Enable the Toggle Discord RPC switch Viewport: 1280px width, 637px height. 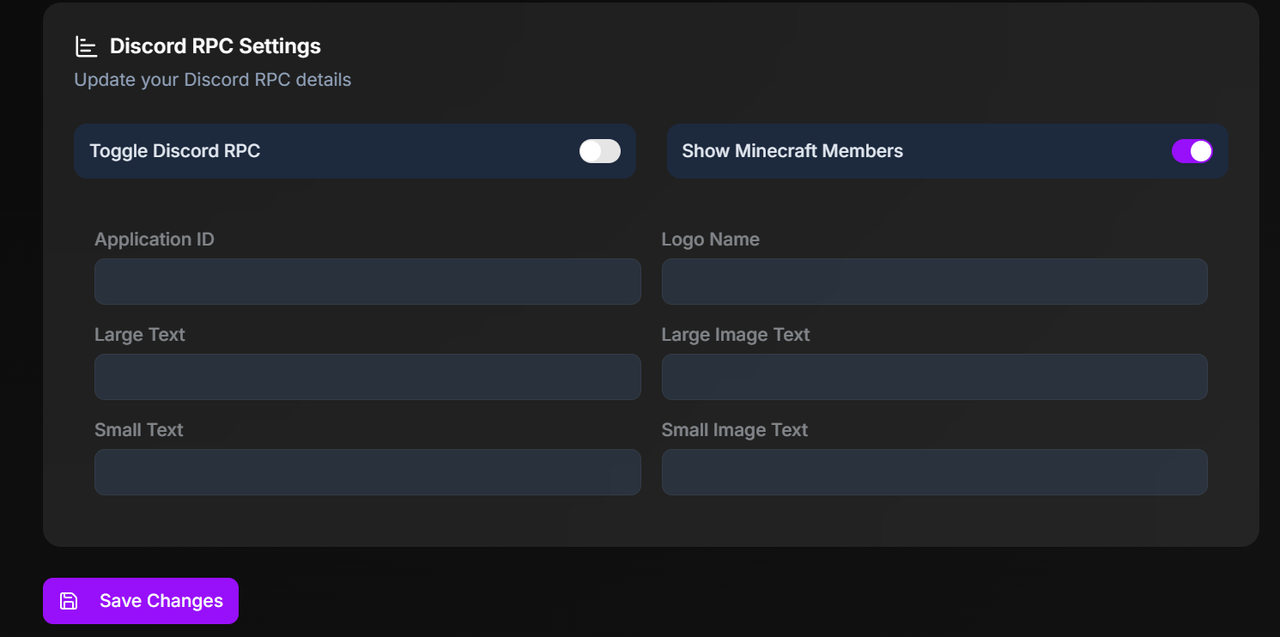[600, 151]
